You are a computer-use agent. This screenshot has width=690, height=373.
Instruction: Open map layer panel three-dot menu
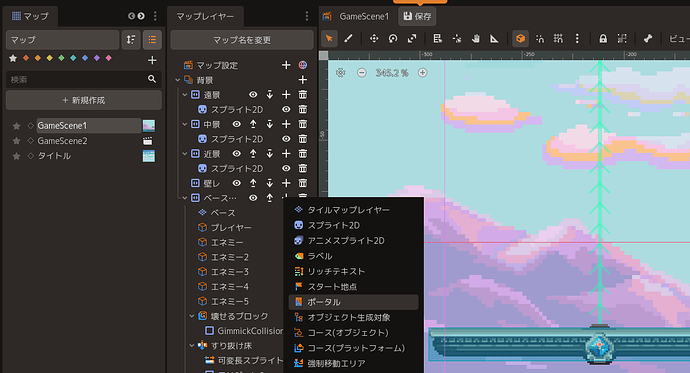click(x=307, y=16)
